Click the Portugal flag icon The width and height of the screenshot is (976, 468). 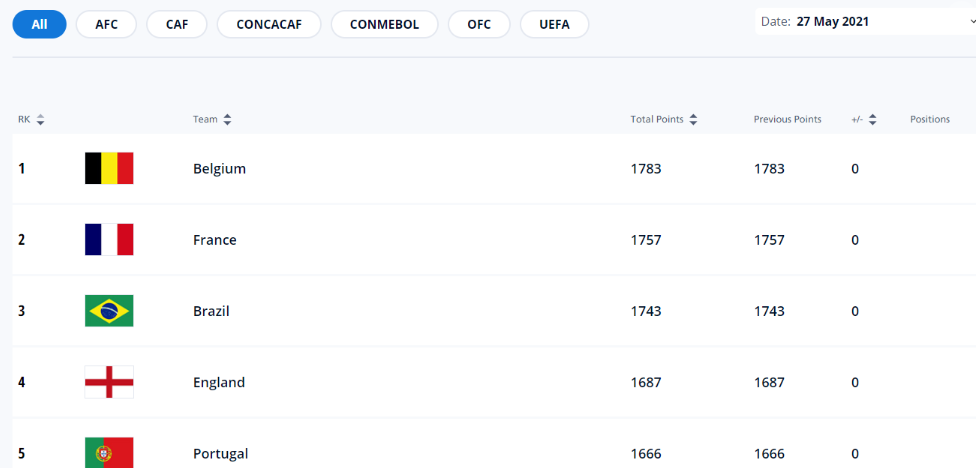pyautogui.click(x=109, y=453)
